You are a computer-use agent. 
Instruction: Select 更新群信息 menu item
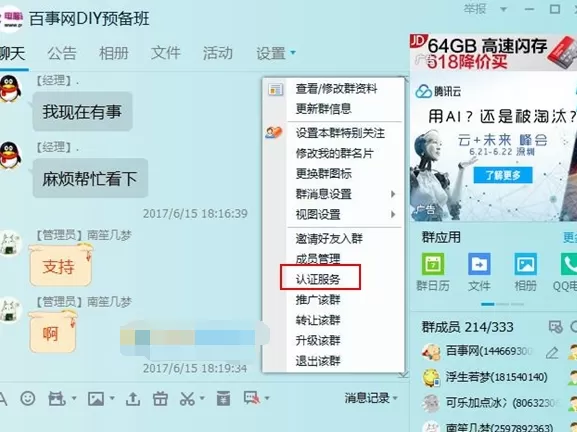coord(323,109)
